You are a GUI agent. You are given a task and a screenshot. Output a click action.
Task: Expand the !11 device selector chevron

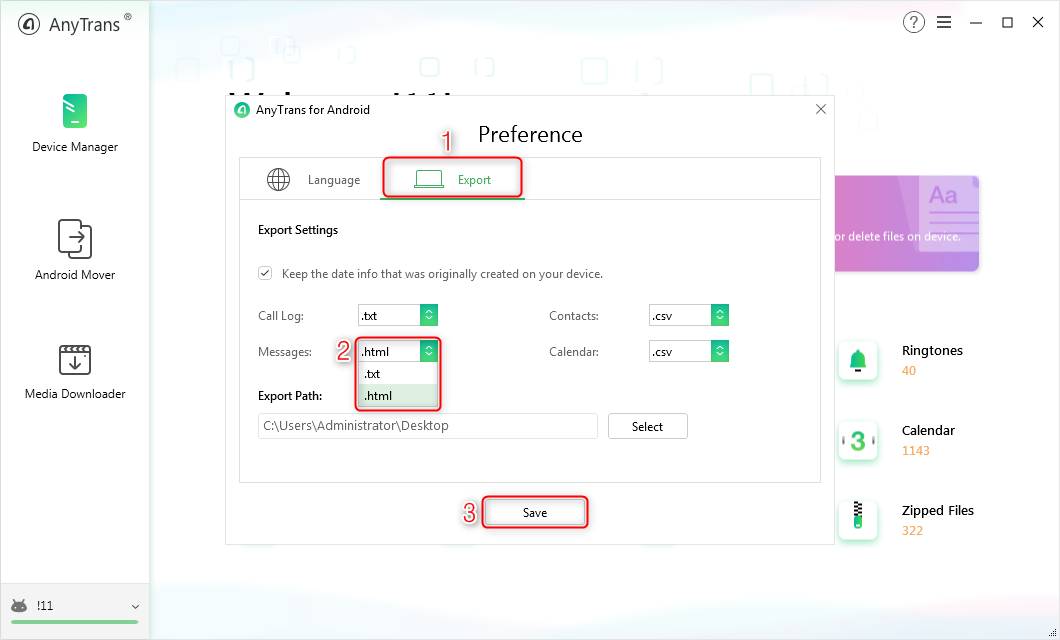click(x=135, y=607)
